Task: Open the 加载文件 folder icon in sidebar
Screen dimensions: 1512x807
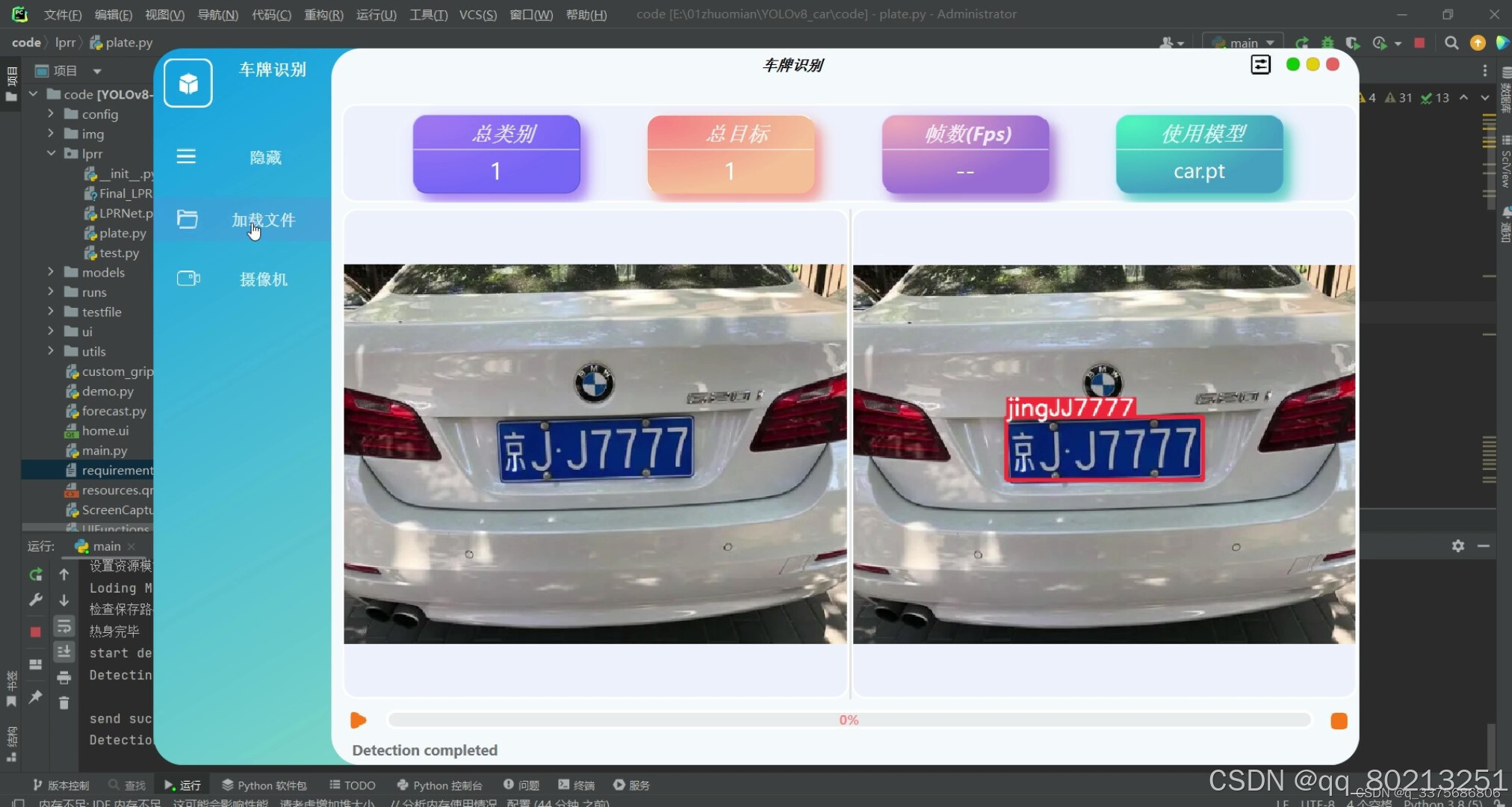Action: (x=188, y=219)
